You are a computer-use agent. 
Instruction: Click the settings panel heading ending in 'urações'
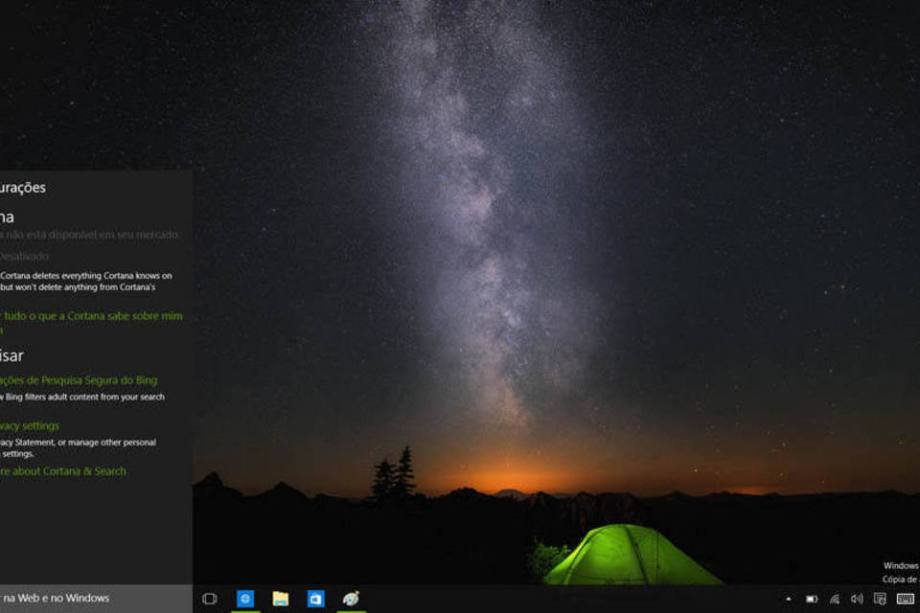[x=23, y=187]
